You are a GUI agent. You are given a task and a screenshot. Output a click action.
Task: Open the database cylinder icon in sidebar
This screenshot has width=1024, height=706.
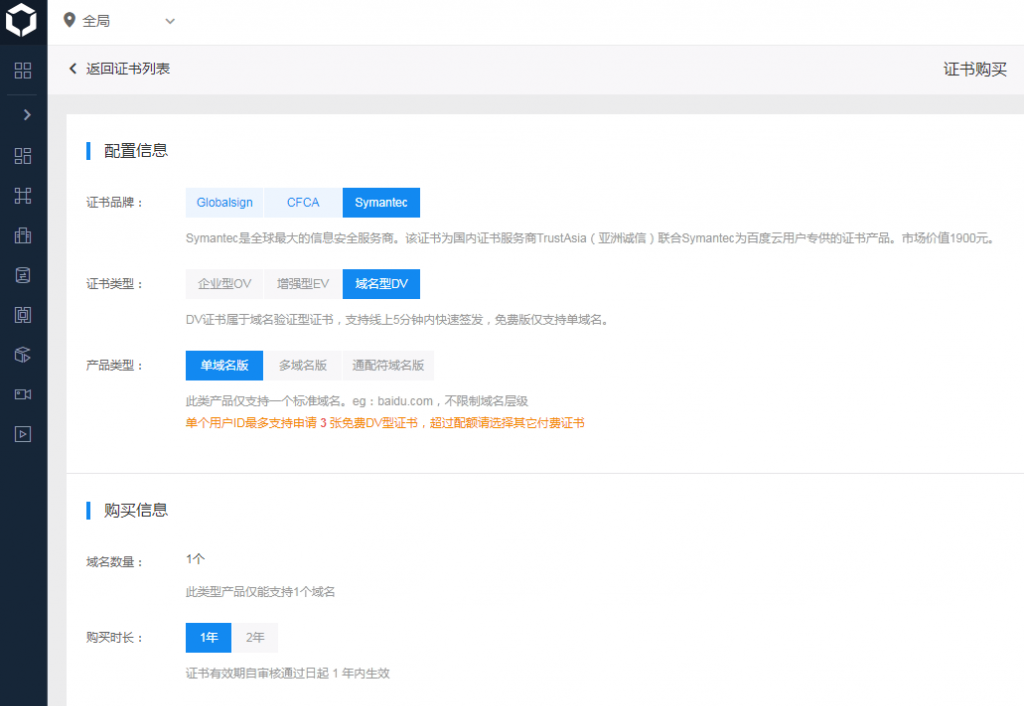point(23,275)
